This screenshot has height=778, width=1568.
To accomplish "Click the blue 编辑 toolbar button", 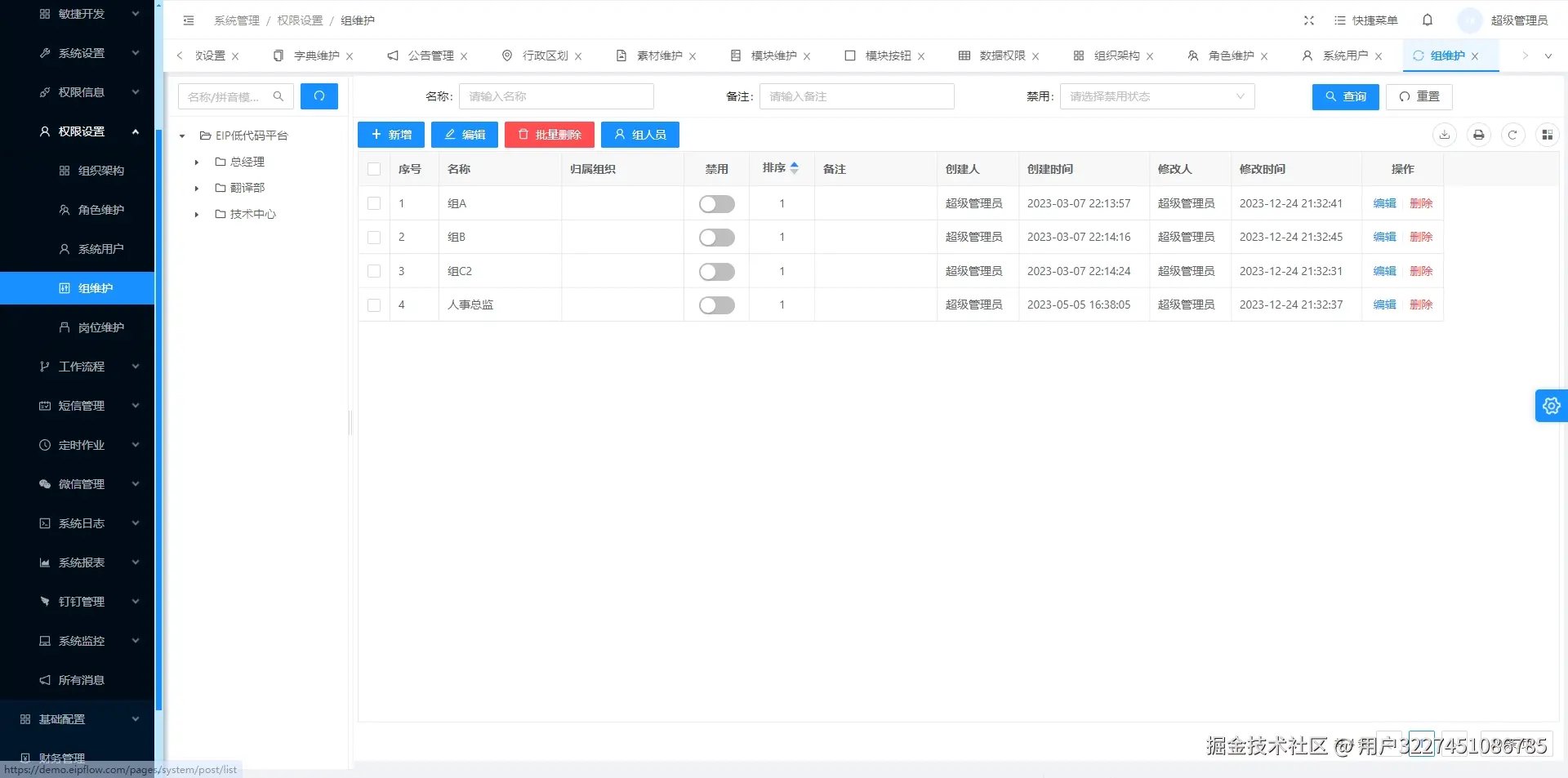I will click(465, 135).
